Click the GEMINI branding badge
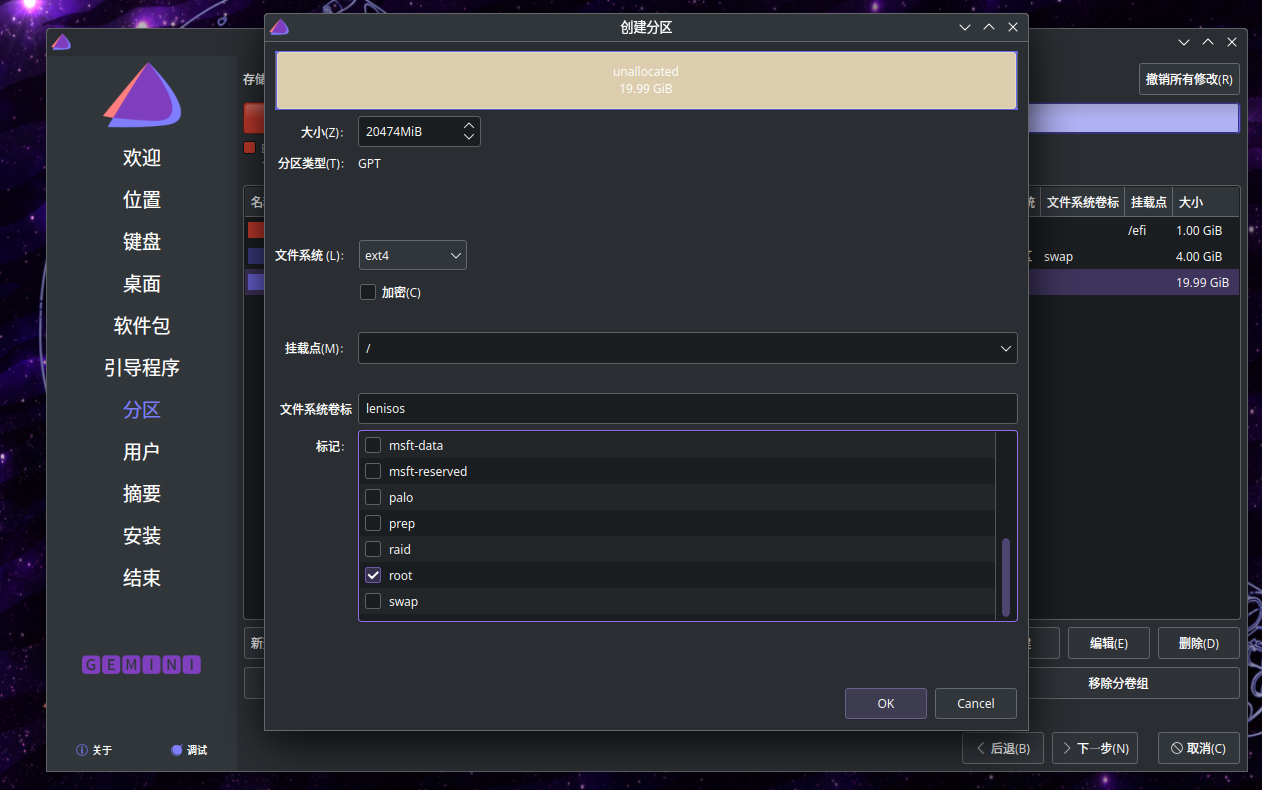Image resolution: width=1262 pixels, height=790 pixels. (x=141, y=665)
